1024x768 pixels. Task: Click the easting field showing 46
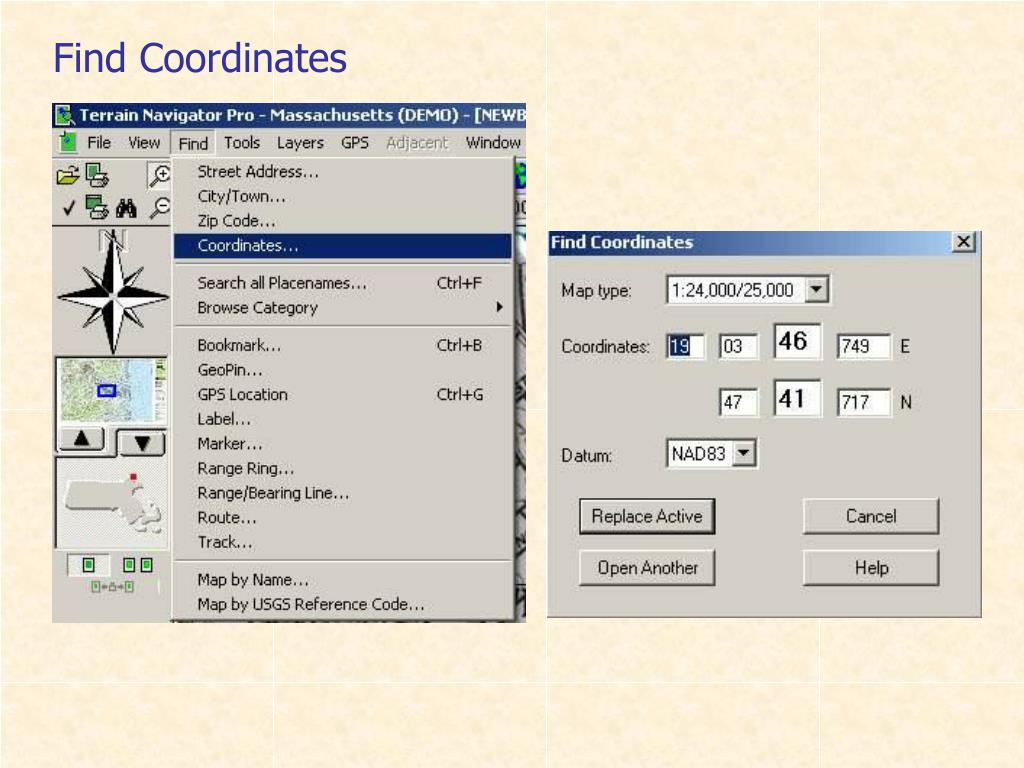pyautogui.click(x=797, y=340)
